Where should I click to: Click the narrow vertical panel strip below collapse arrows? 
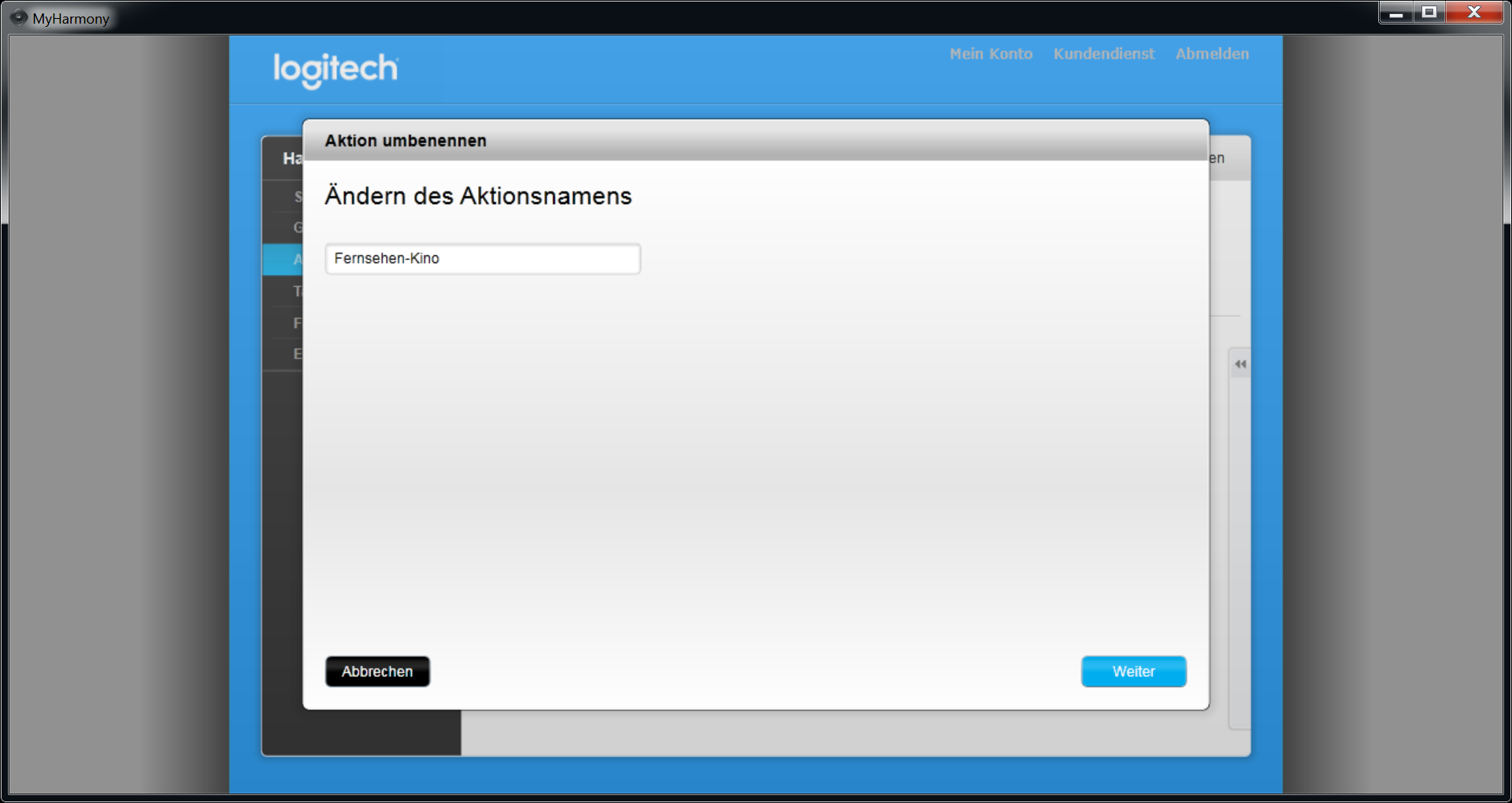tap(1240, 551)
